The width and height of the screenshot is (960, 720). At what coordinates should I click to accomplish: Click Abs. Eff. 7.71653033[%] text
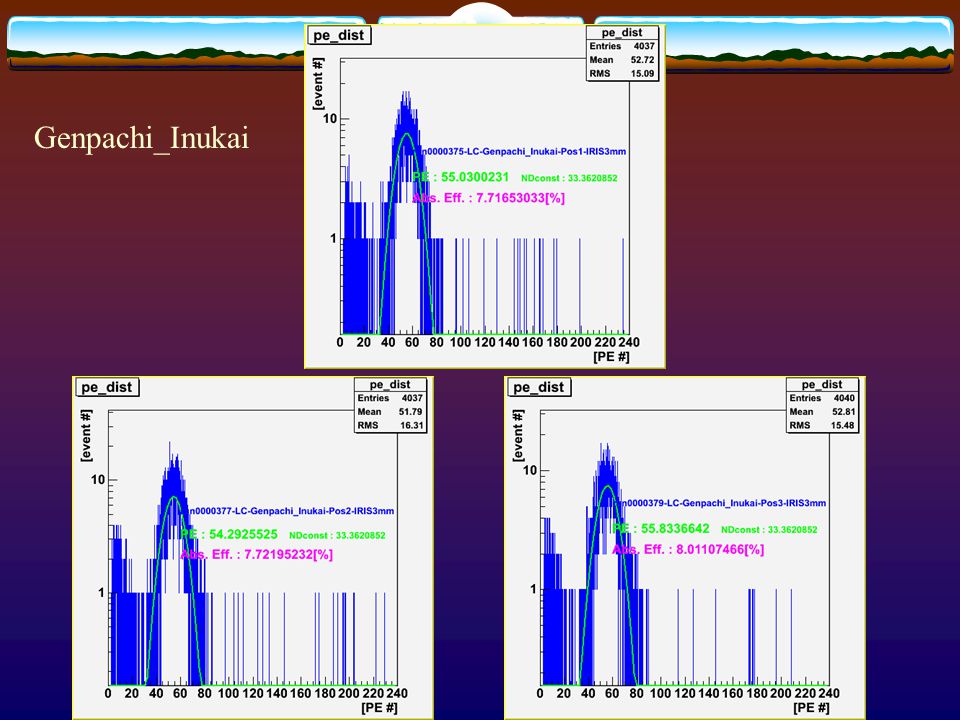[489, 198]
